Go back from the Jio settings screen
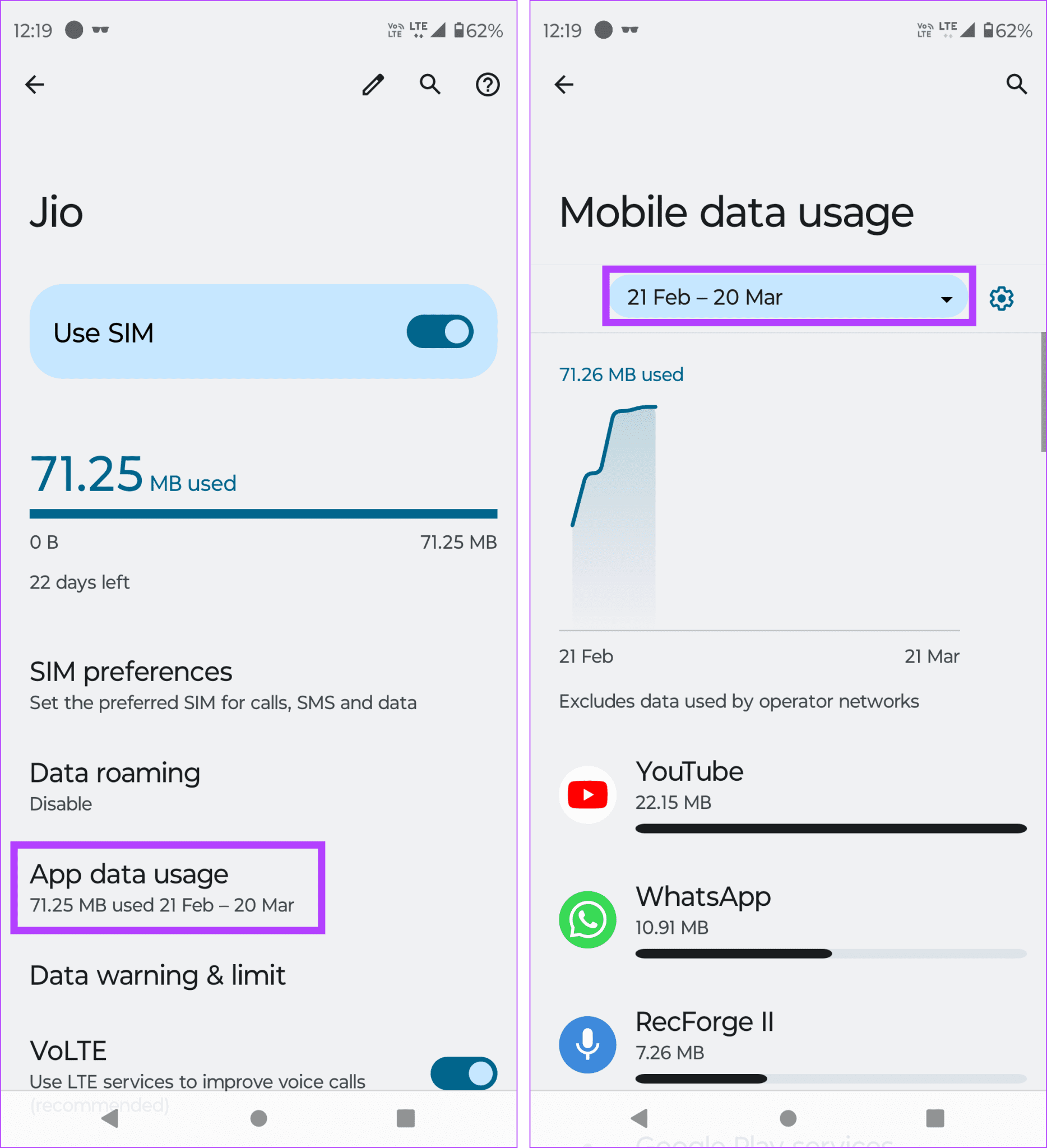1047x1148 pixels. click(35, 84)
